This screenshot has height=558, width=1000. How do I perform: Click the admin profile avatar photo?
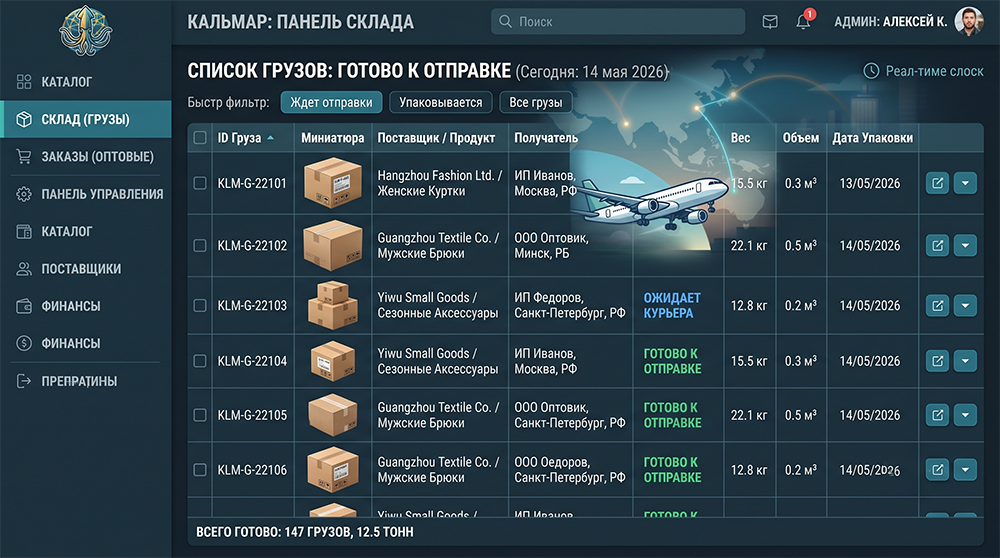[969, 21]
